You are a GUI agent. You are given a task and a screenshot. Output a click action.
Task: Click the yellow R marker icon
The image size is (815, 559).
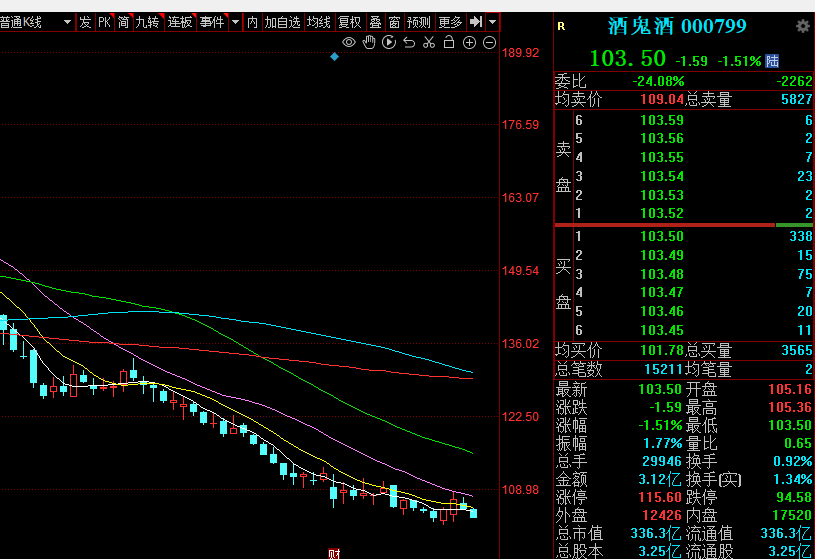point(561,26)
